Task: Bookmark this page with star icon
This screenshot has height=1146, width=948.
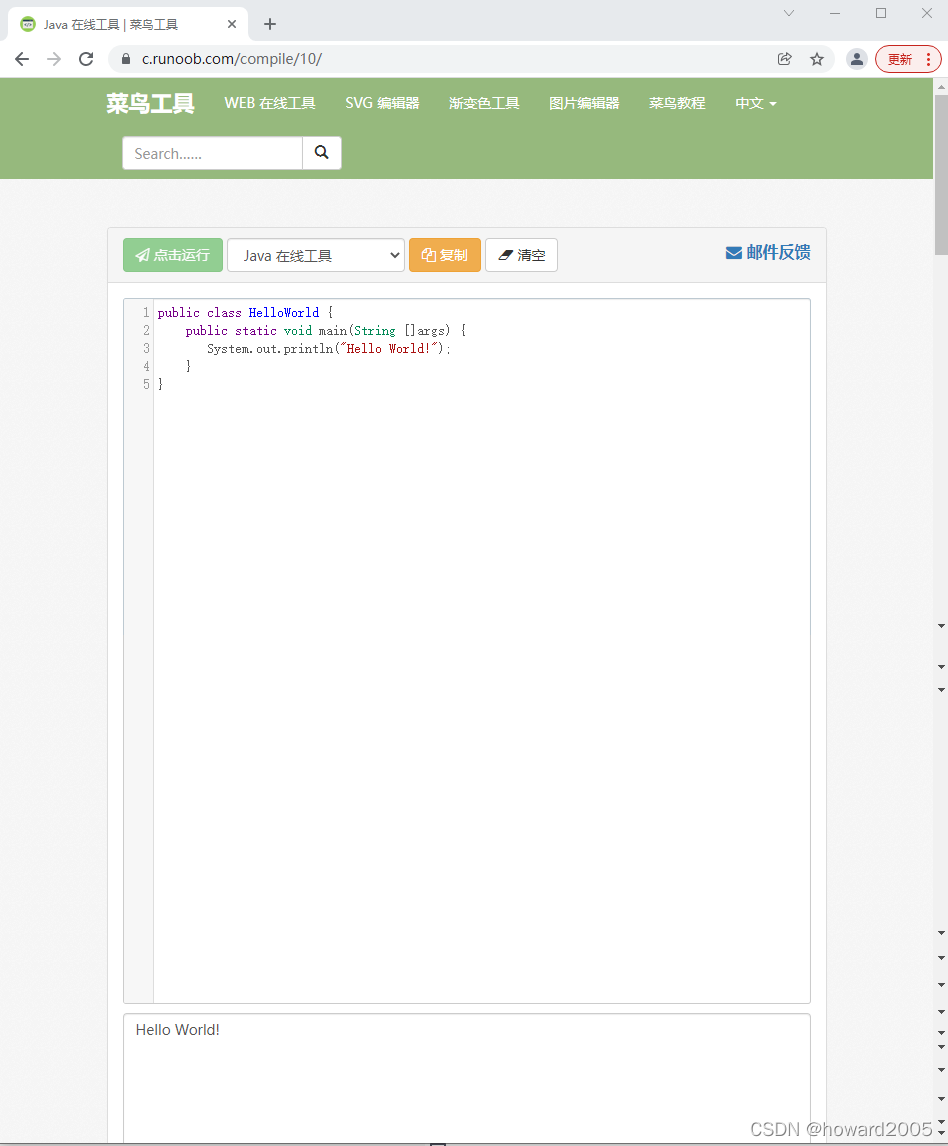Action: pos(817,59)
